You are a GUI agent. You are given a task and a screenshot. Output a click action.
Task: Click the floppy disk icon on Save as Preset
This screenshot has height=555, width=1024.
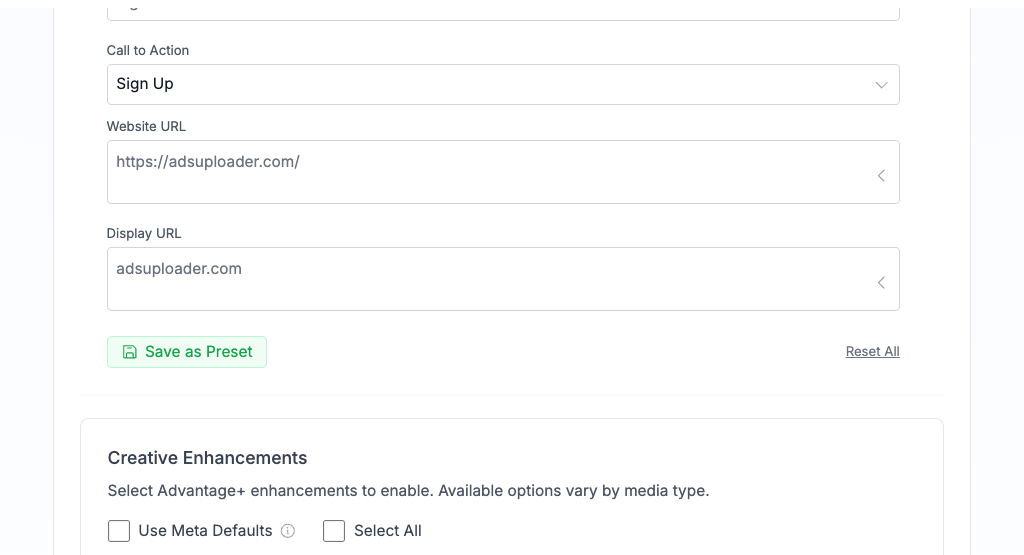pos(130,352)
